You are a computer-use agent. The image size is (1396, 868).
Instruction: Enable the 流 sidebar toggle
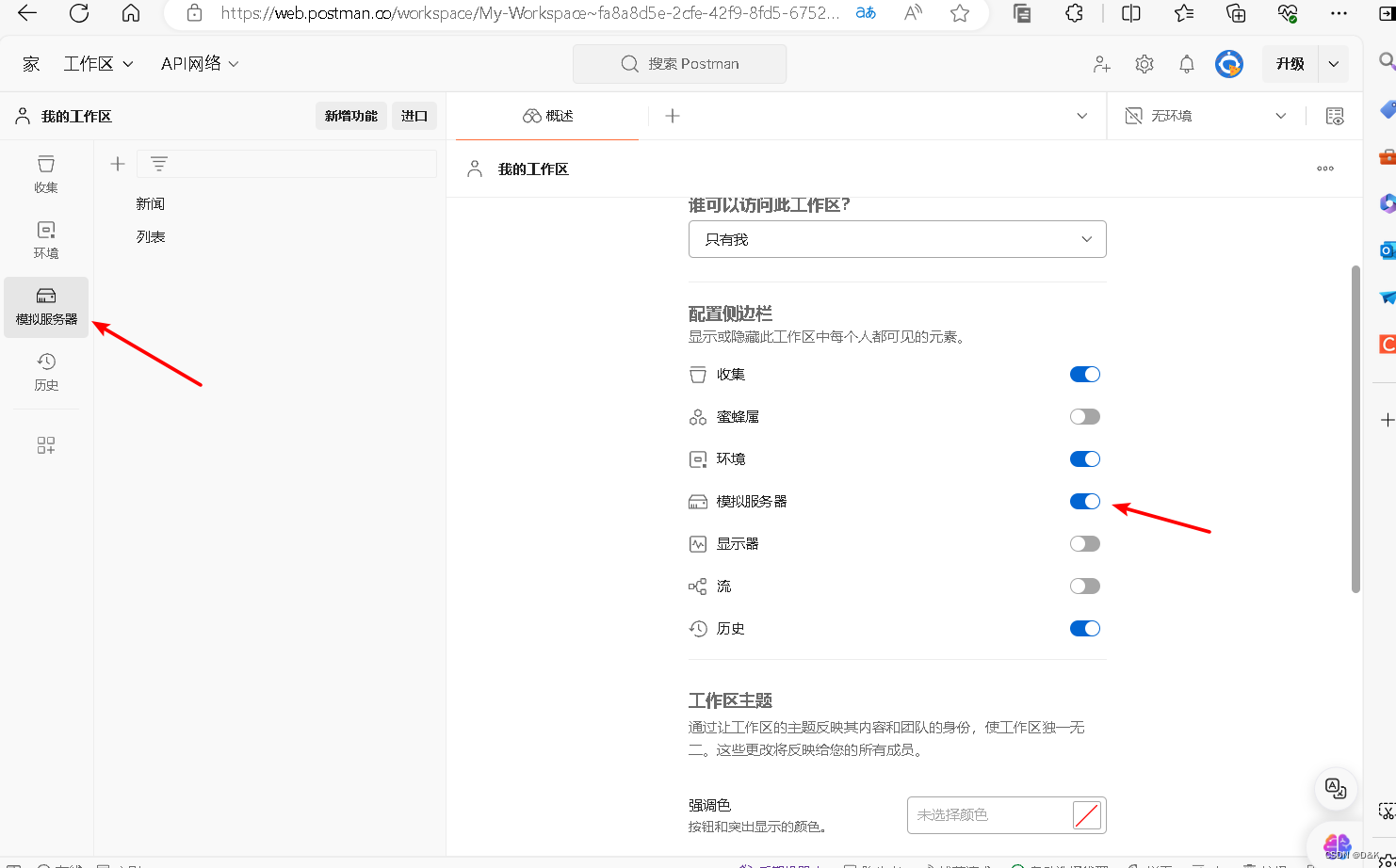(x=1085, y=587)
